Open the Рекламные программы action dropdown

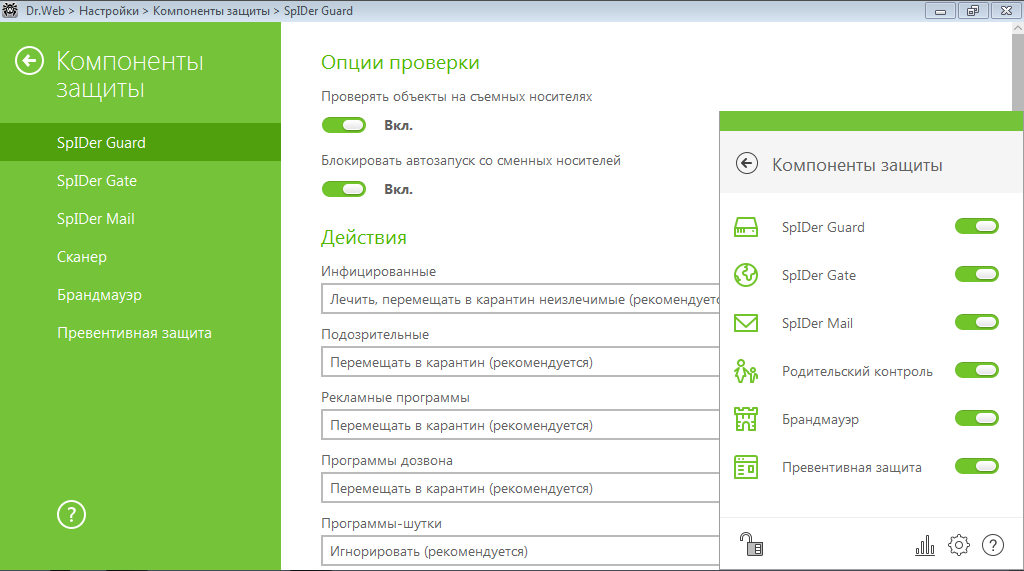point(520,425)
